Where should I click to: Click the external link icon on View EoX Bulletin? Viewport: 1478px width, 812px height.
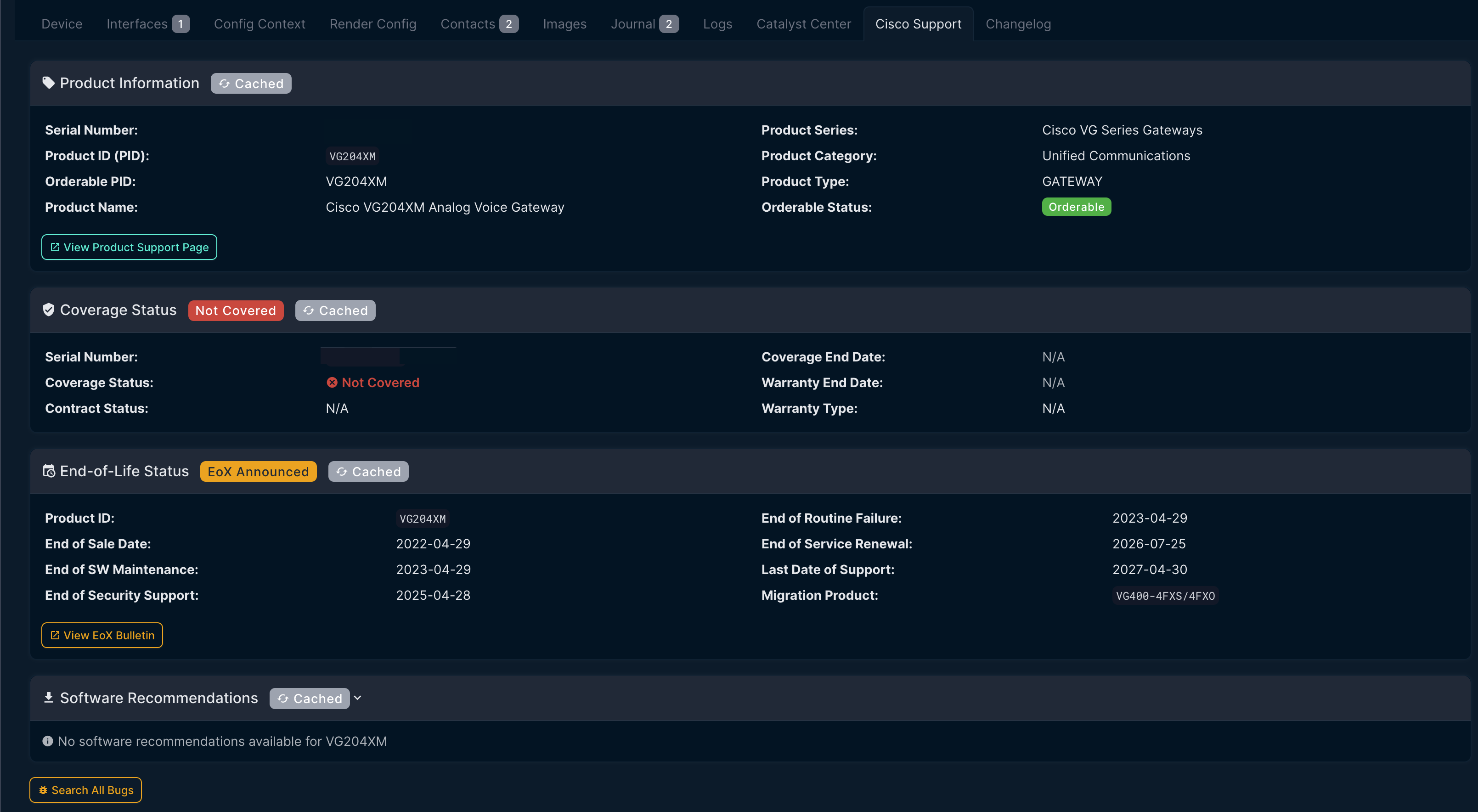55,635
